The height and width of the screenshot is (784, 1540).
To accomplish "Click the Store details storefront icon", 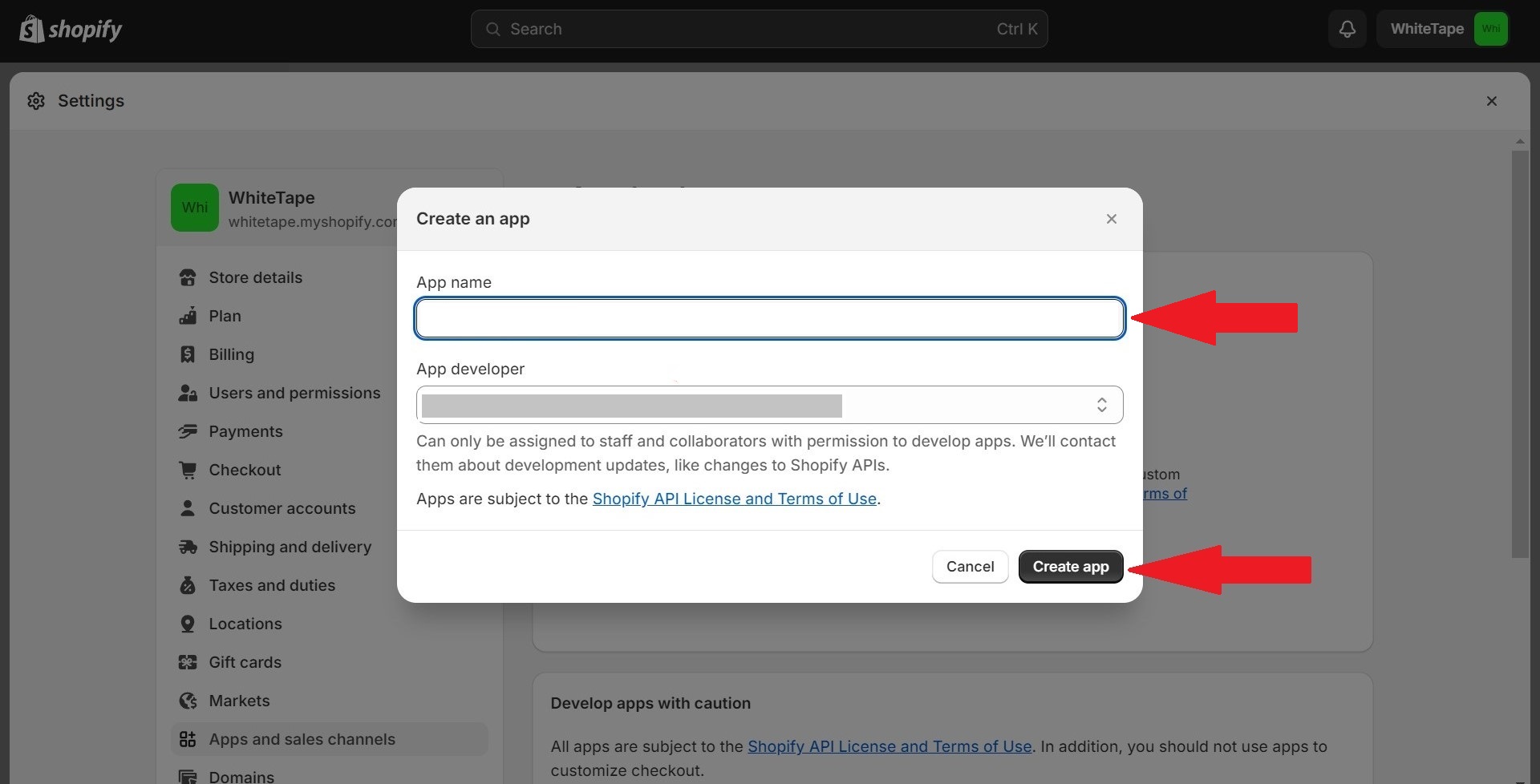I will [x=188, y=277].
